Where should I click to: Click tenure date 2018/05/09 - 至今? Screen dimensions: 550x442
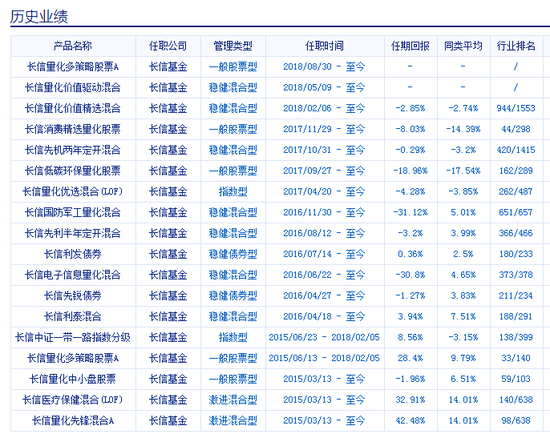[x=324, y=87]
